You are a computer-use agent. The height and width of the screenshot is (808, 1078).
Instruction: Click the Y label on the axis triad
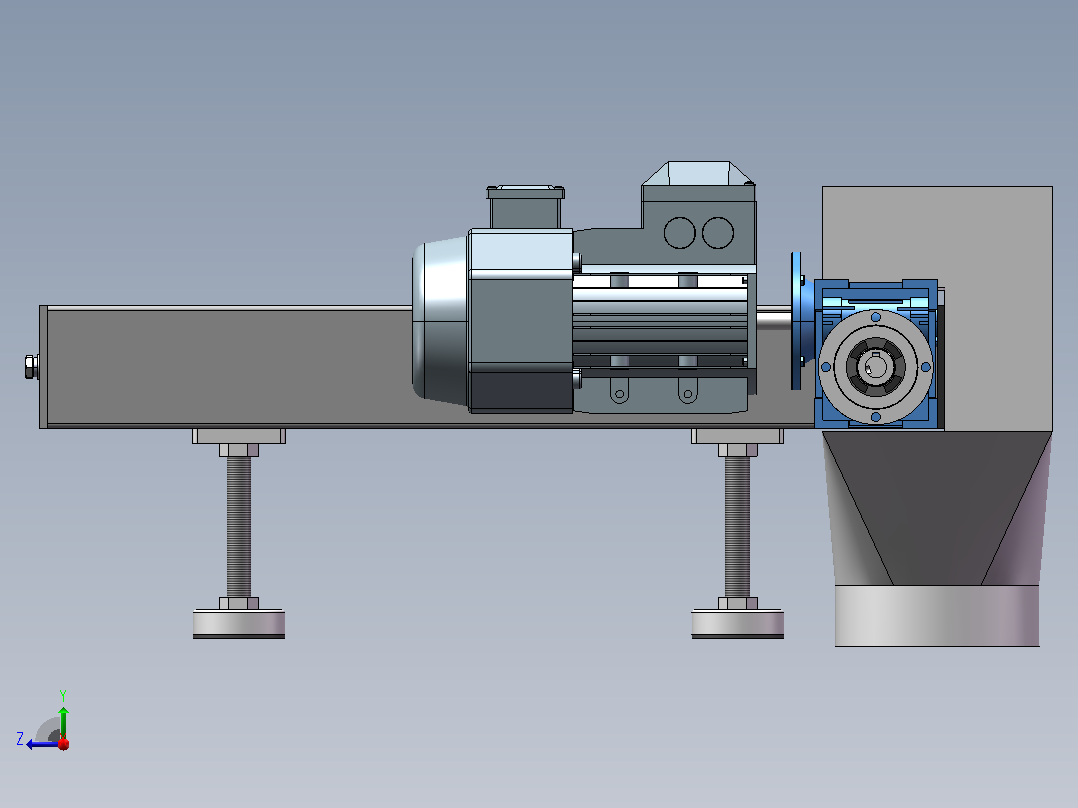pos(63,695)
